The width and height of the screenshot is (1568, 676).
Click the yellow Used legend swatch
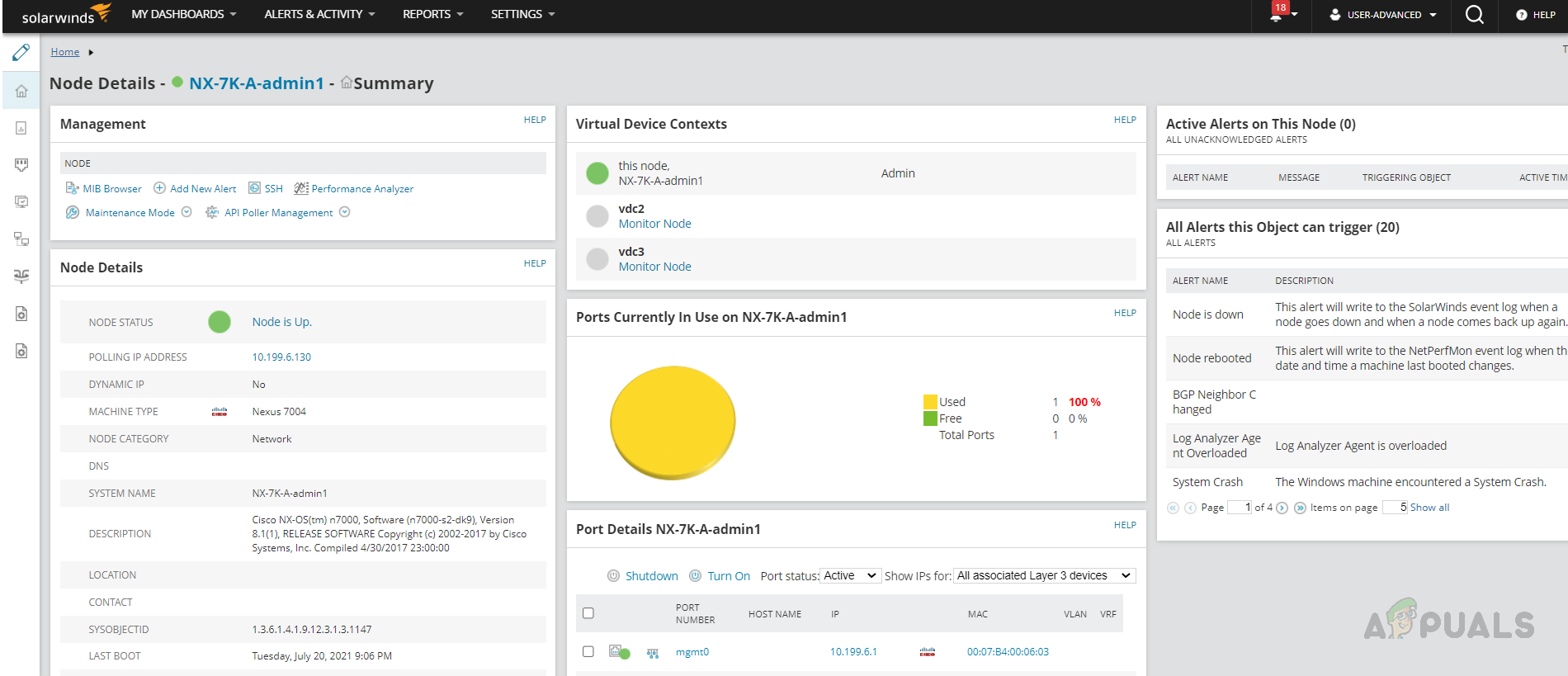[930, 402]
